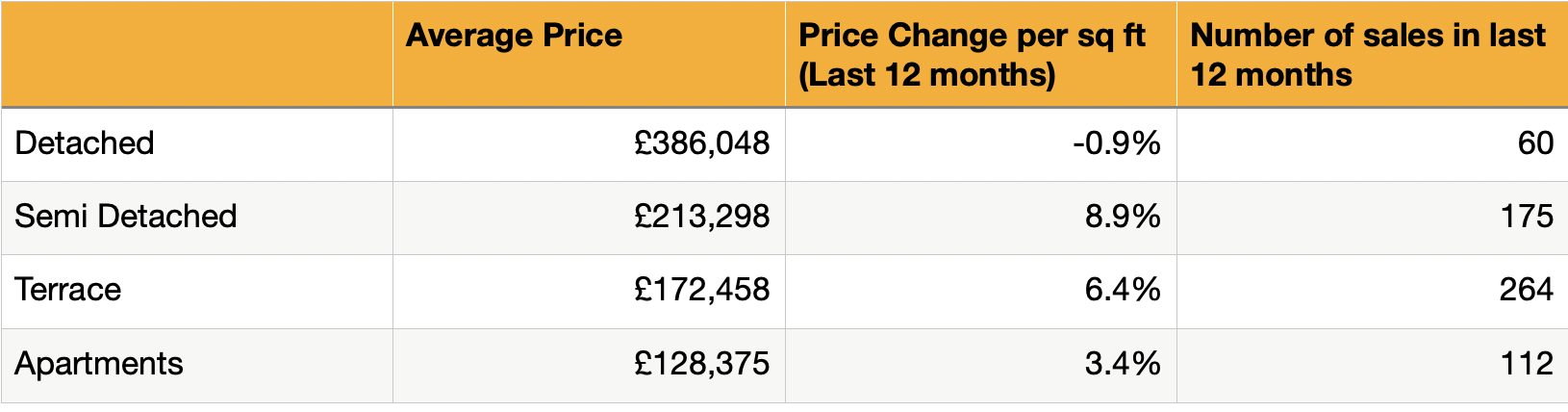
Task: Select the £386,048 average price cell
Action: click(x=702, y=143)
